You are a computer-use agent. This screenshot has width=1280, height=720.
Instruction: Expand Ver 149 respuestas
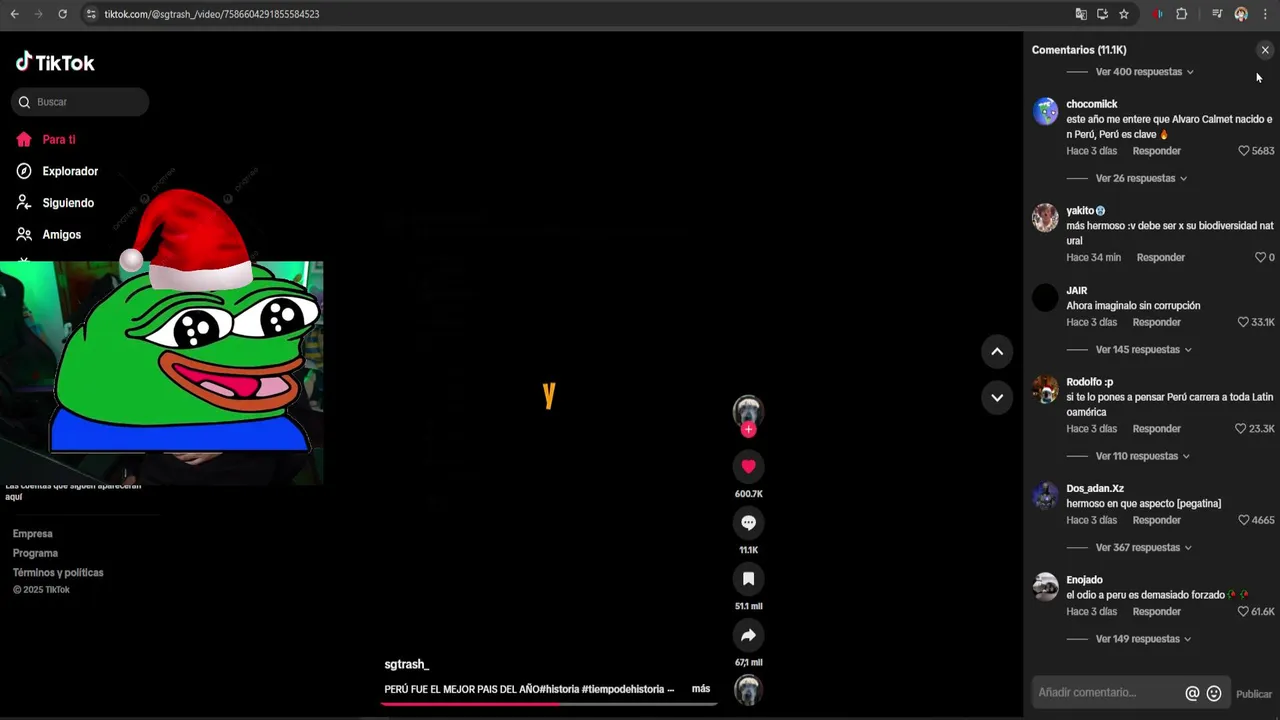[1143, 639]
